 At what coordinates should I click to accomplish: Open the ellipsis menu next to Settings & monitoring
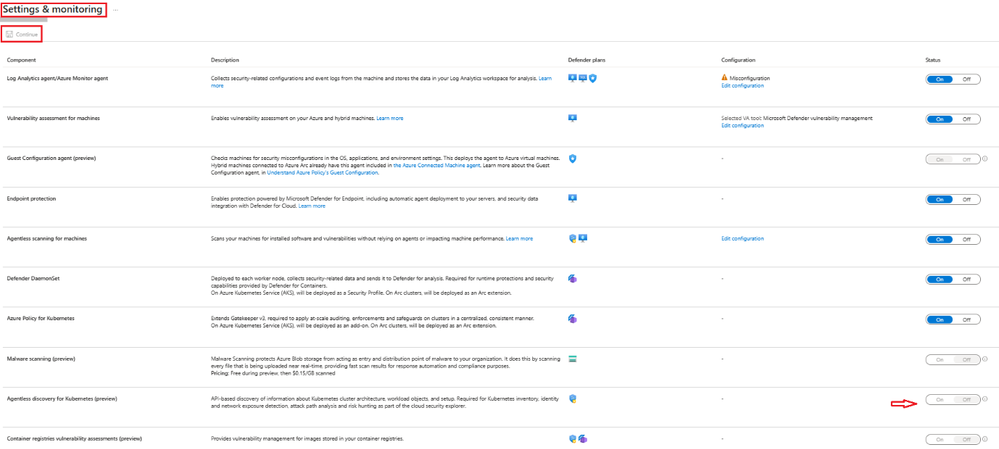pyautogui.click(x=115, y=11)
